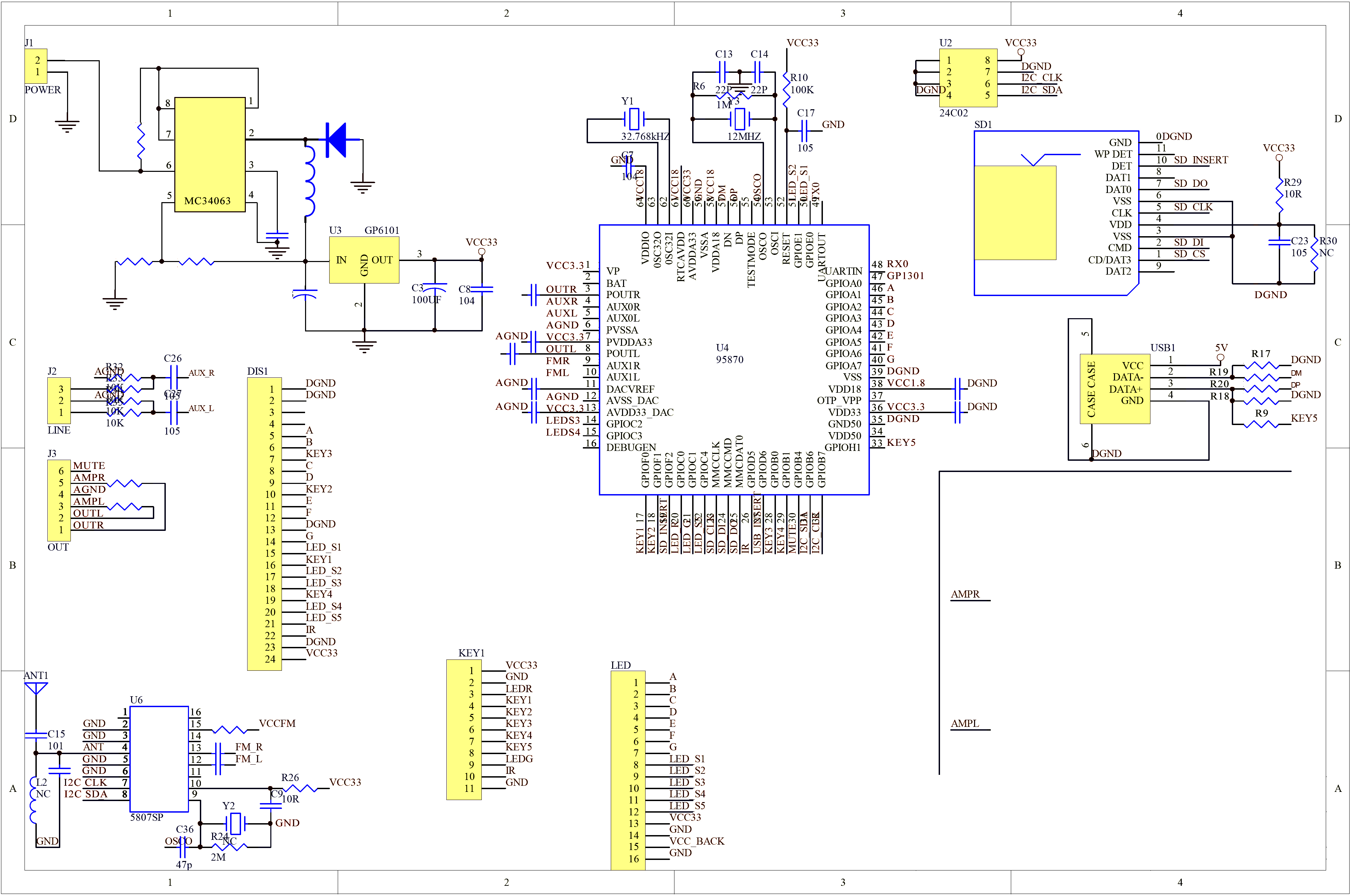1353x896 pixels.
Task: Select the VCCFM net label
Action: click(x=277, y=723)
